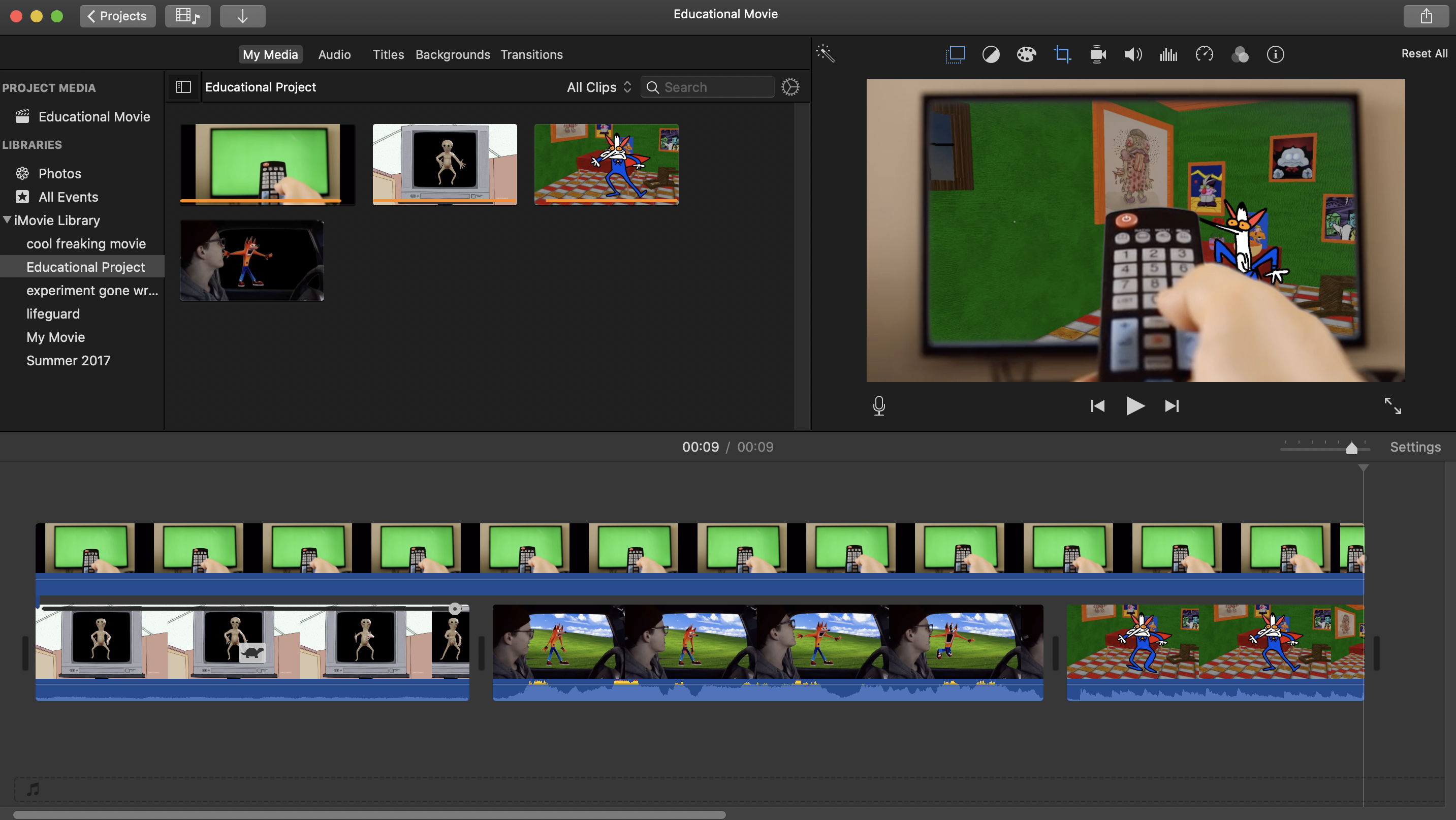1456x820 pixels.
Task: Select the cartoon dancer green room thumbnail
Action: click(607, 165)
